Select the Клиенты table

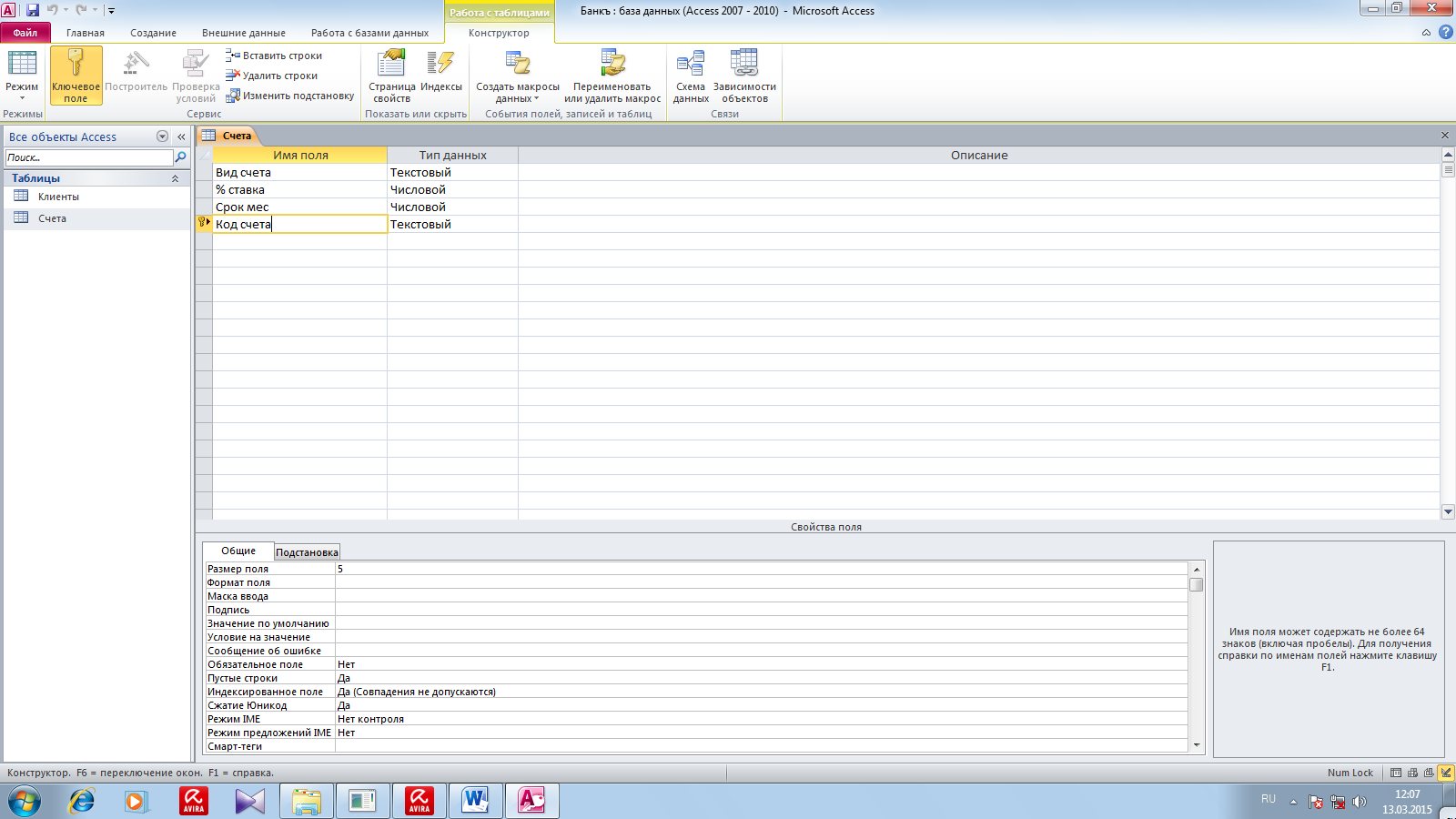pos(97,197)
